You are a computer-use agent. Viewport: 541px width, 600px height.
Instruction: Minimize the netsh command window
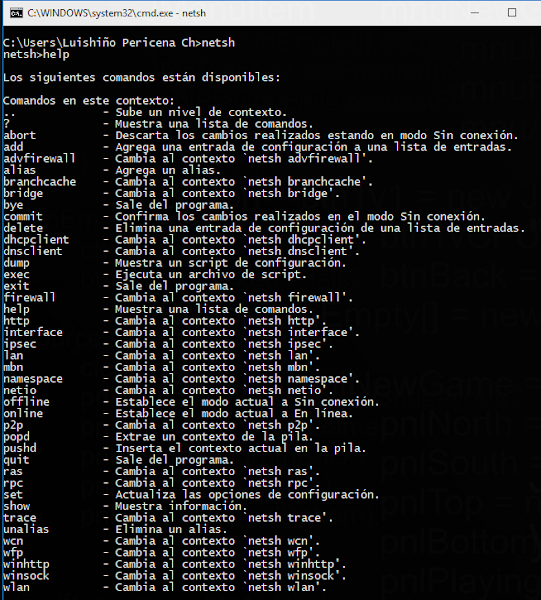[x=474, y=13]
